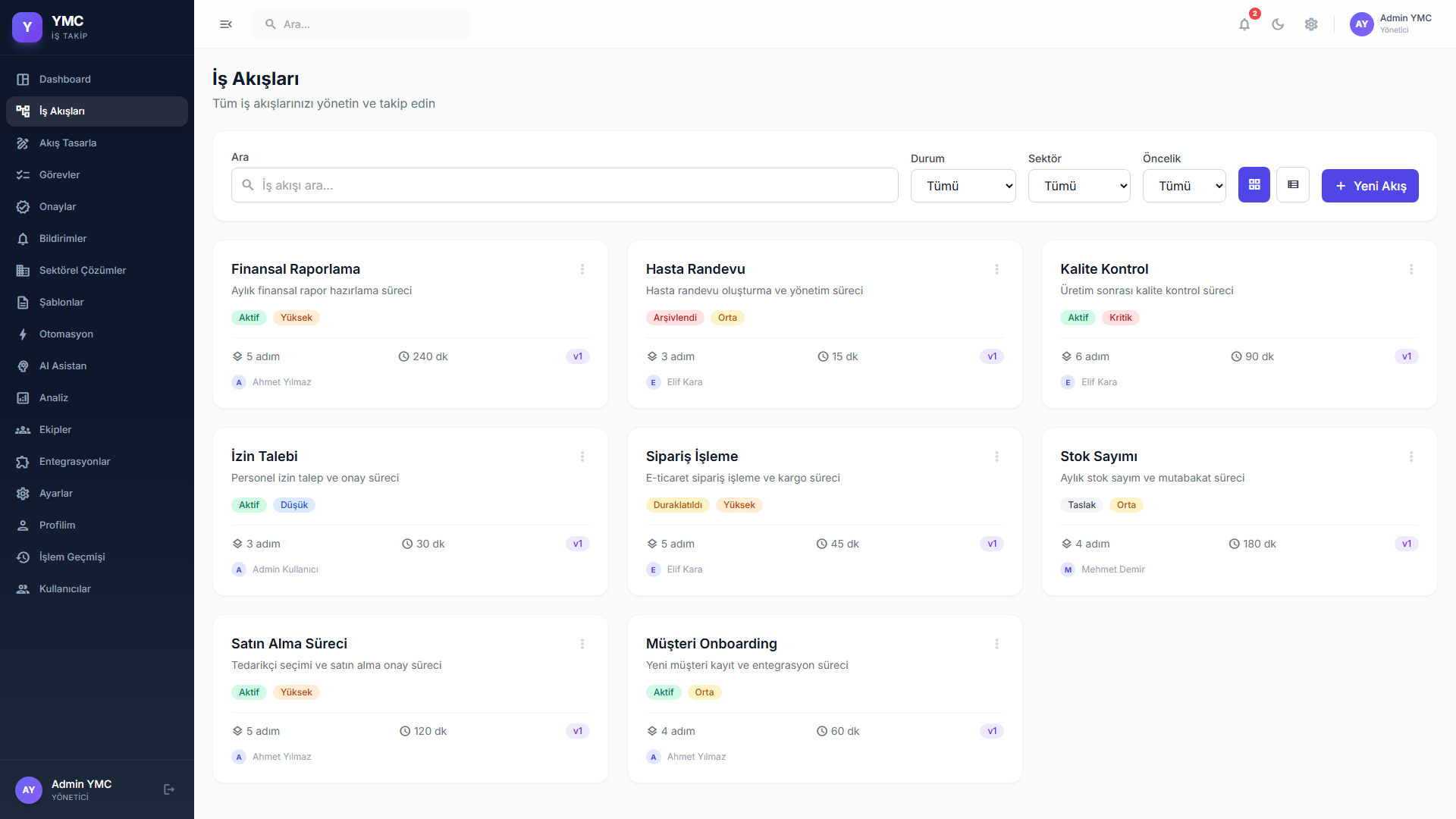This screenshot has height=819, width=1456.
Task: Open İzin Talebi card options menu
Action: click(x=582, y=457)
